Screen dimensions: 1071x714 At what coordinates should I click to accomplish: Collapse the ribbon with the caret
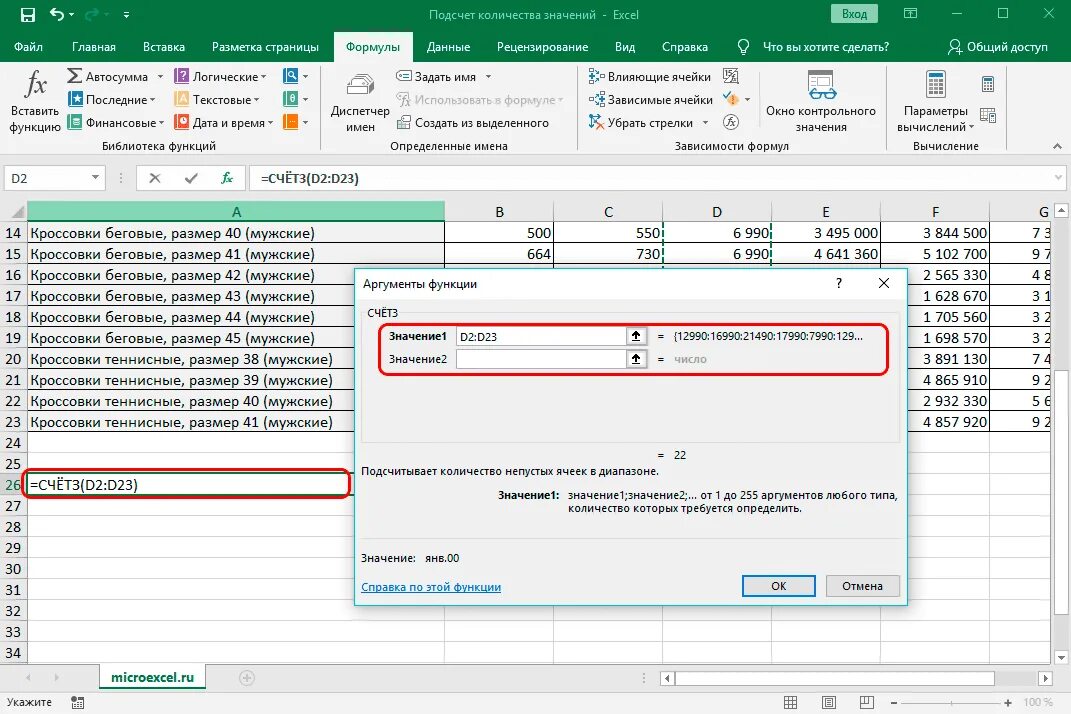click(x=1057, y=146)
